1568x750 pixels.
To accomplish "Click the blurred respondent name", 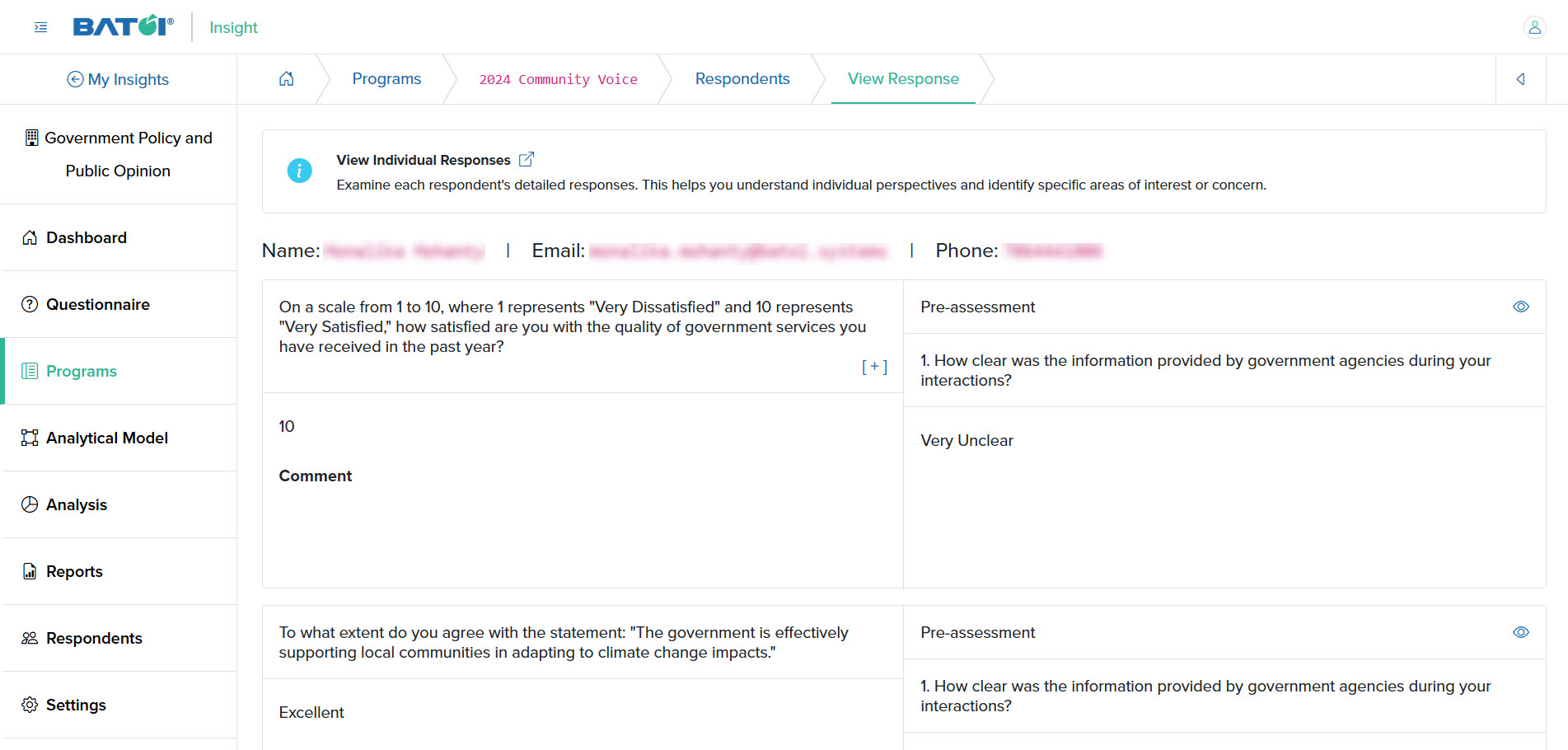I will coord(404,251).
